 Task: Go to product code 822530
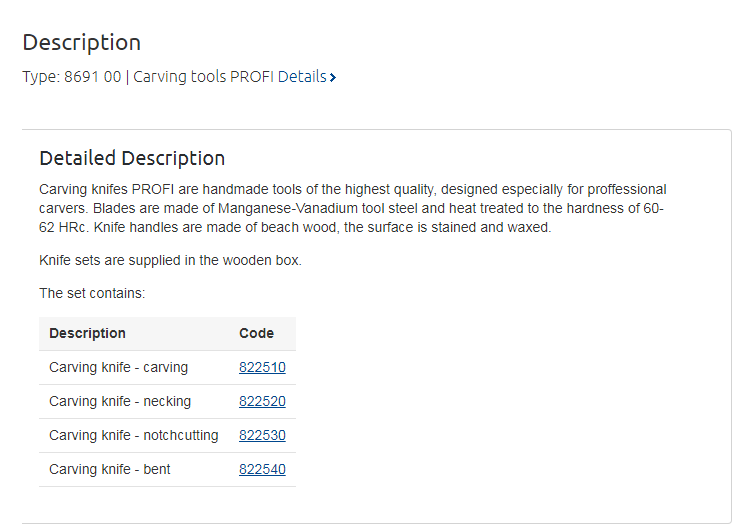point(262,435)
